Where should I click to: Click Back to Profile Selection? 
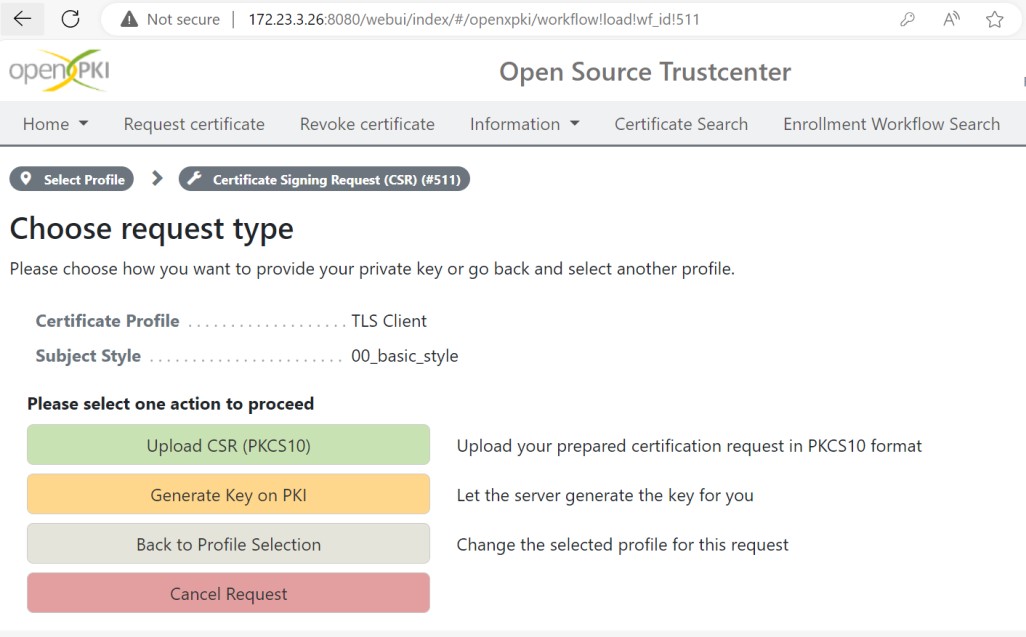228,544
